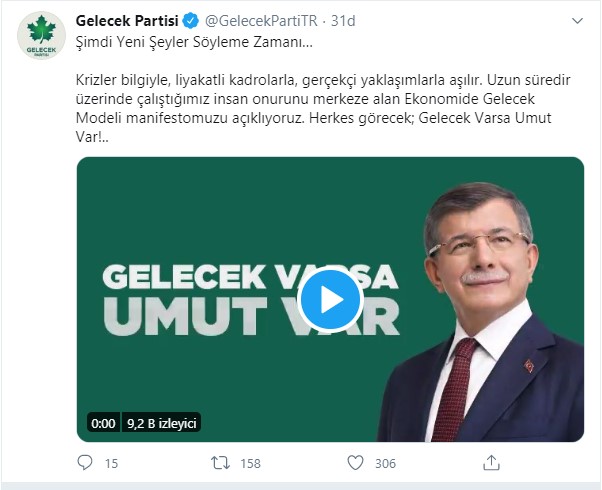Click the 15 replies count
602x490 pixels.
pos(111,464)
